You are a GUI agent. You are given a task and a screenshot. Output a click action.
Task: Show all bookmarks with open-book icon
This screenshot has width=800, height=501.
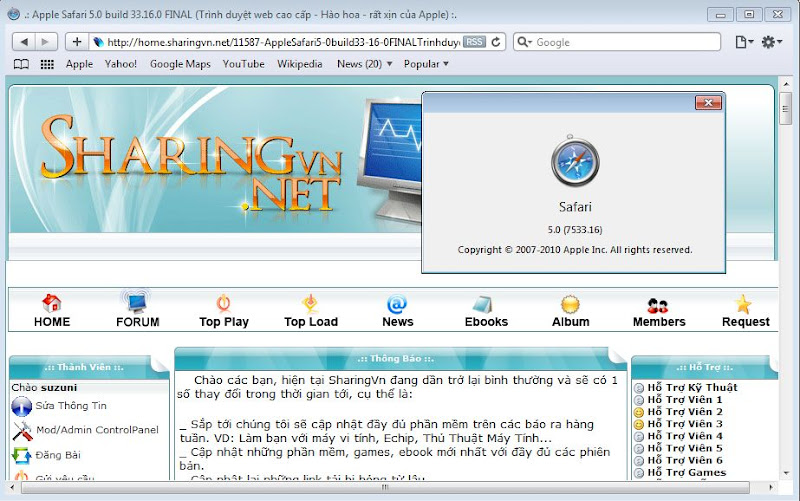tap(21, 64)
